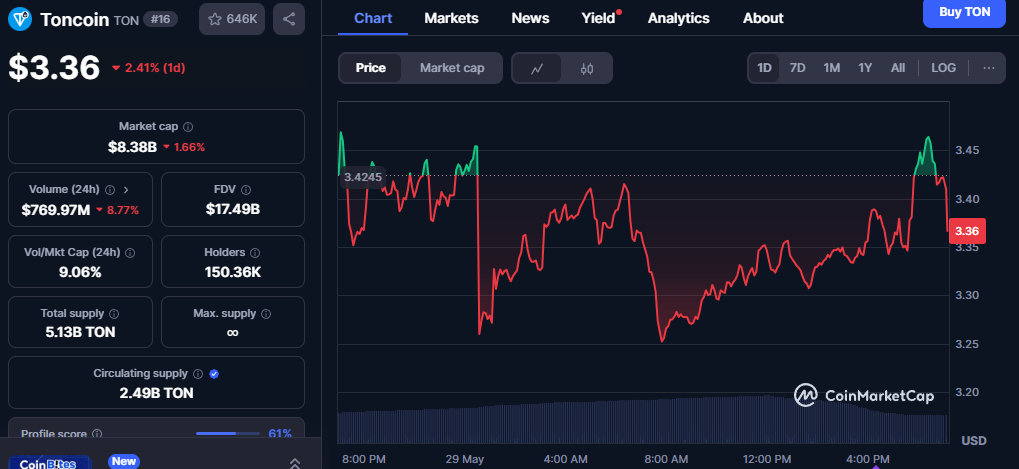Click the #16 rank badge

pos(160,19)
